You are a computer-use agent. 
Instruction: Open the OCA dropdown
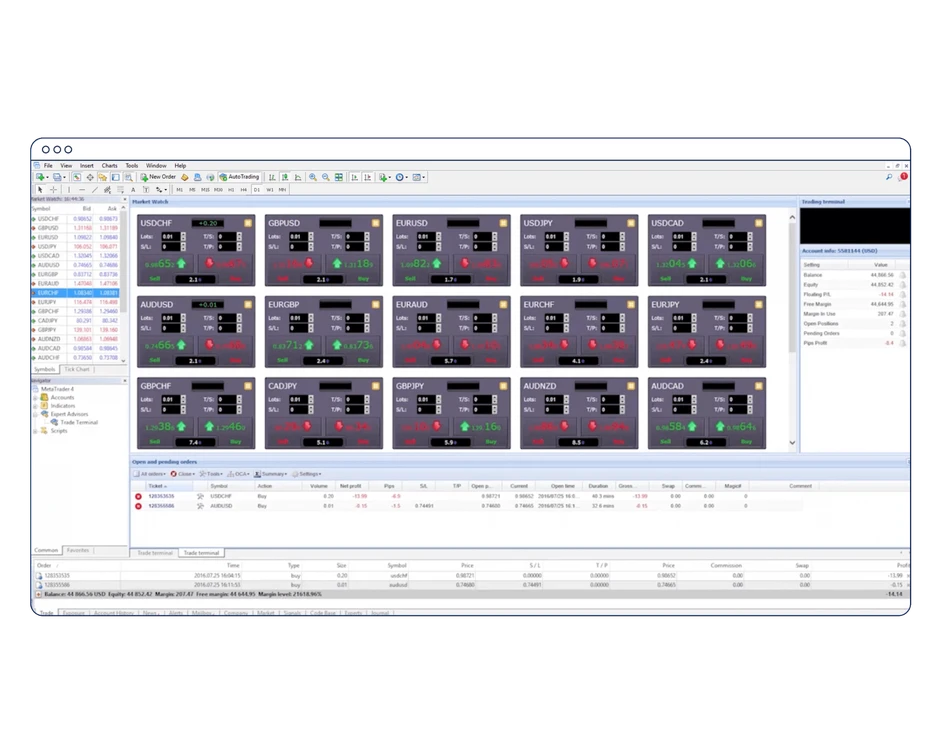[x=239, y=474]
